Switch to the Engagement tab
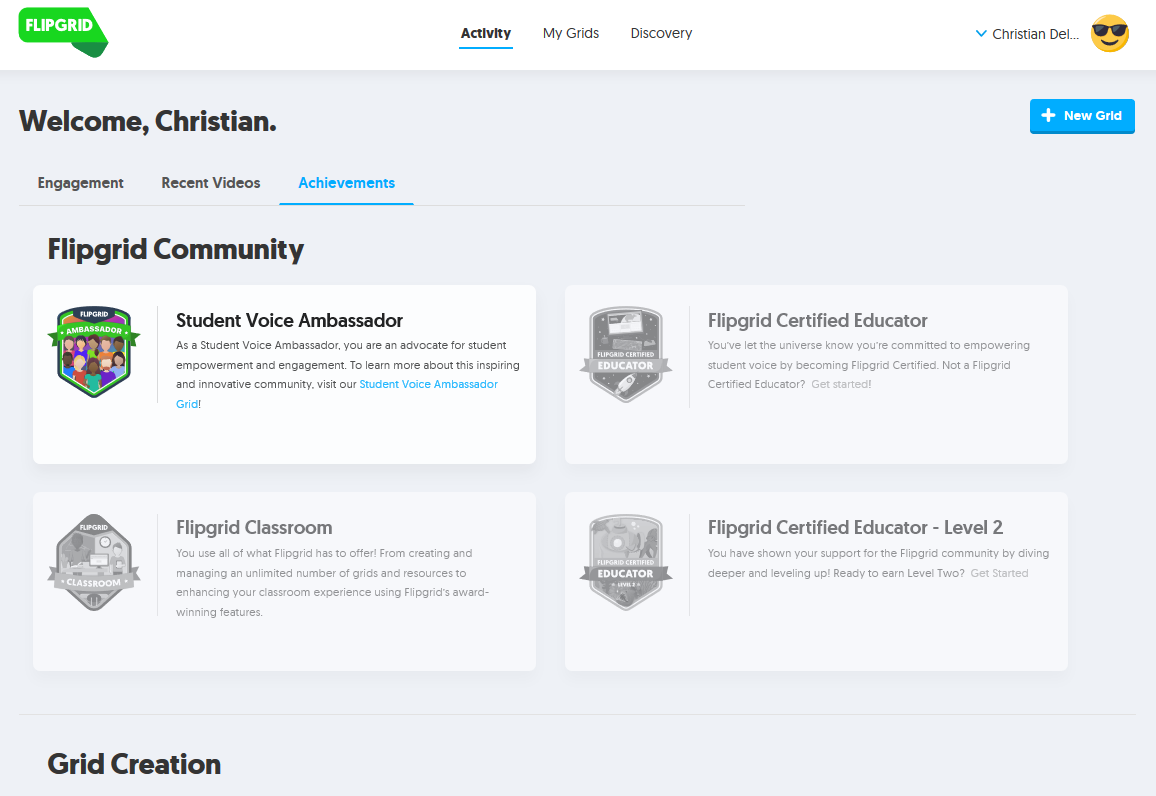This screenshot has height=796, width=1156. tap(80, 183)
